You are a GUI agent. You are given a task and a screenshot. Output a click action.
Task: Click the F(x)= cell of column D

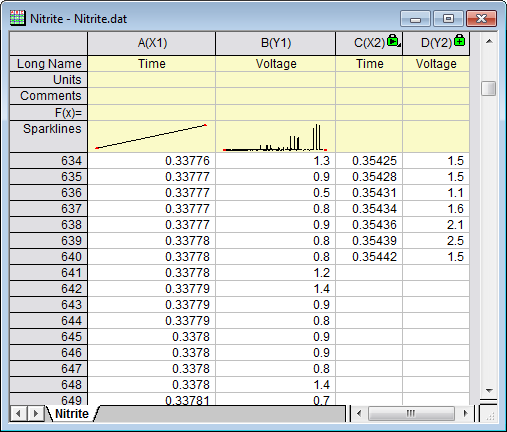pyautogui.click(x=436, y=113)
